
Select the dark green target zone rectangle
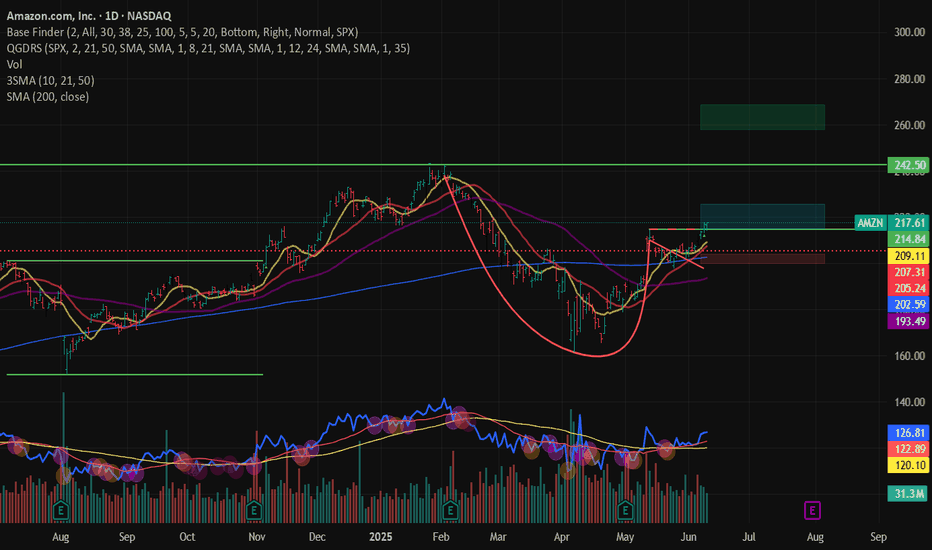coord(762,117)
